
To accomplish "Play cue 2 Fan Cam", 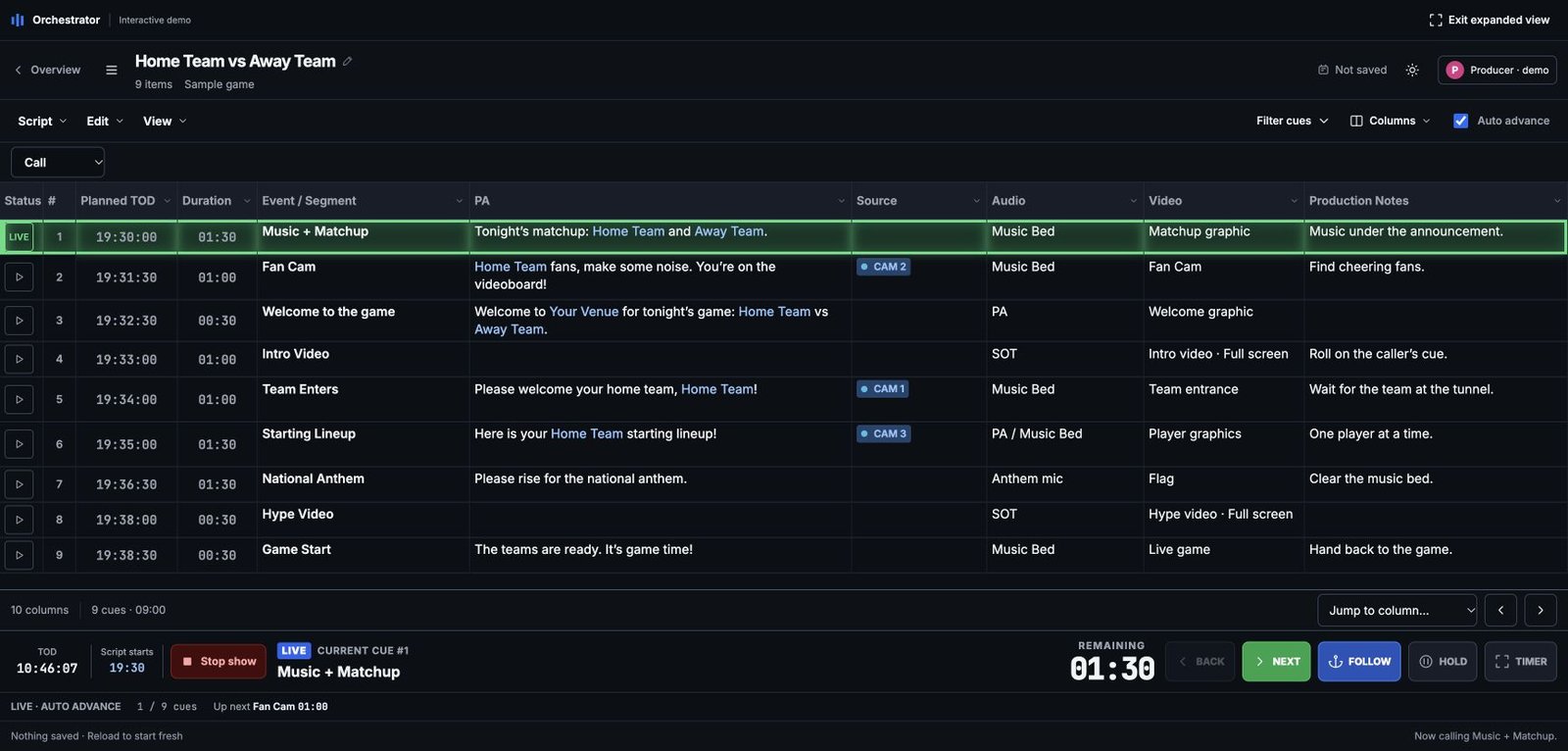I will coord(19,277).
